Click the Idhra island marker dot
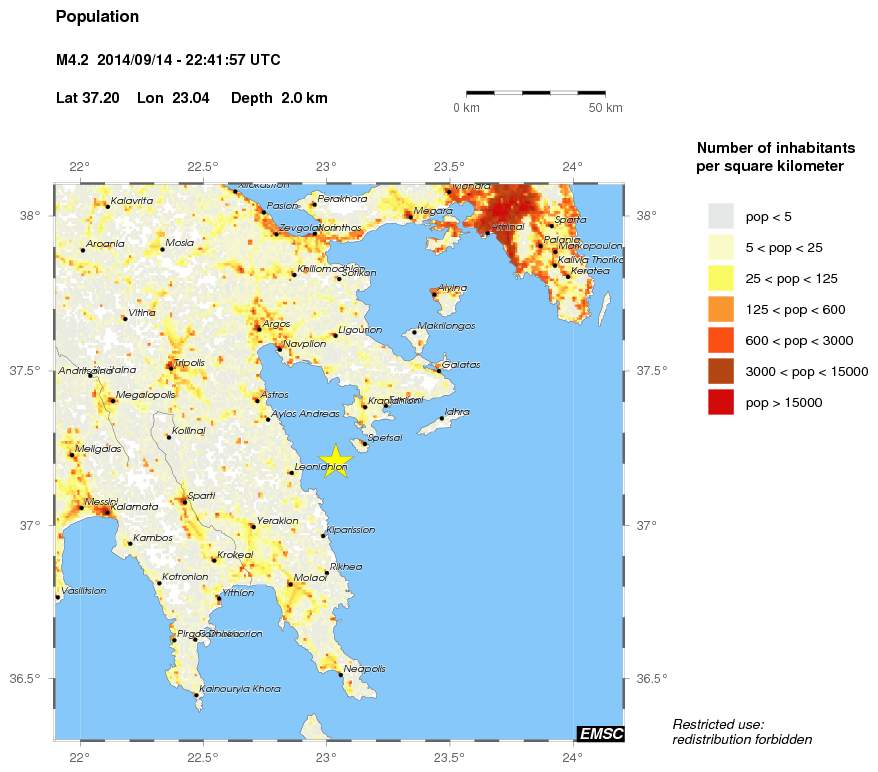The width and height of the screenshot is (878, 772). pyautogui.click(x=441, y=418)
